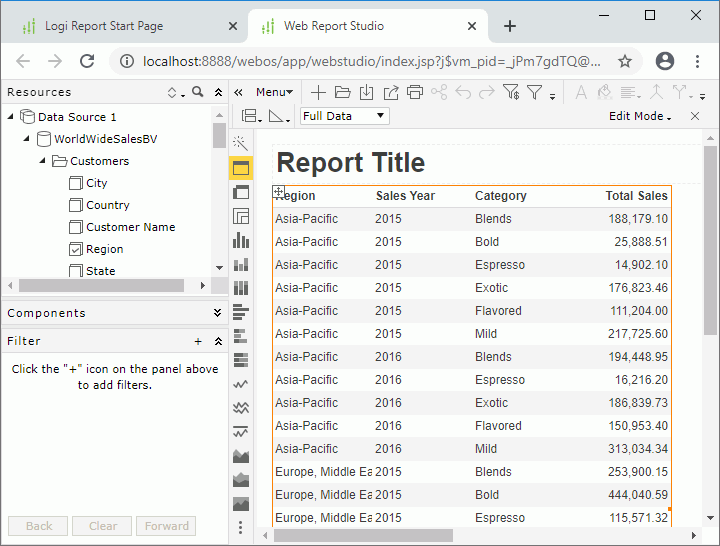Check the City field checkbox
Image resolution: width=720 pixels, height=546 pixels.
(76, 183)
